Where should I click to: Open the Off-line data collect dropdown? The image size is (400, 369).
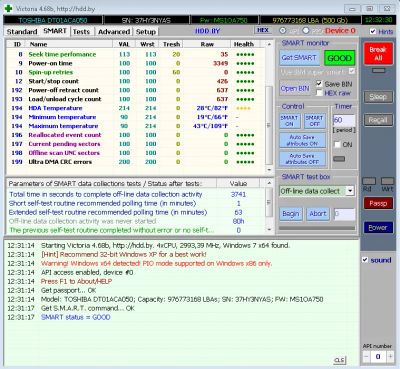click(x=350, y=191)
